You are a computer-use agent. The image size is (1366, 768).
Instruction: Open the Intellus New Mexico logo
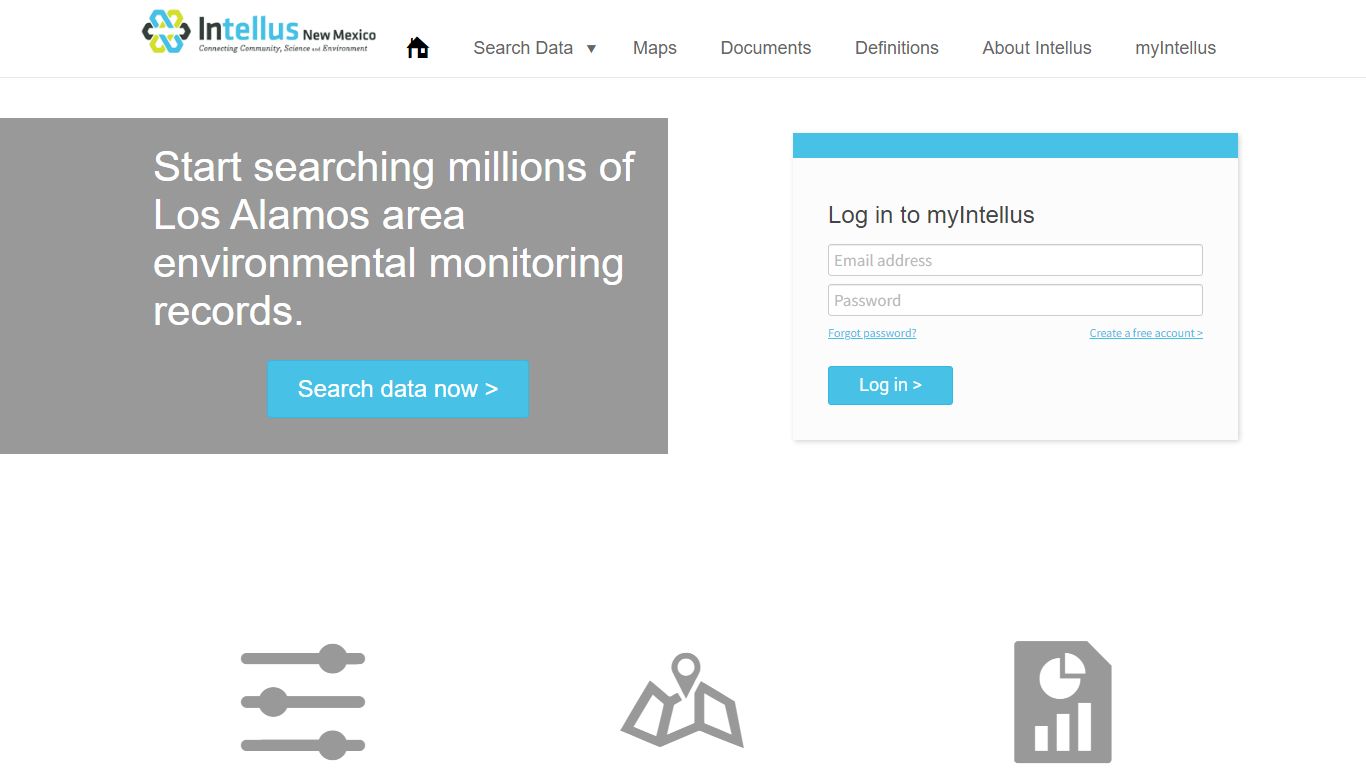pos(259,32)
